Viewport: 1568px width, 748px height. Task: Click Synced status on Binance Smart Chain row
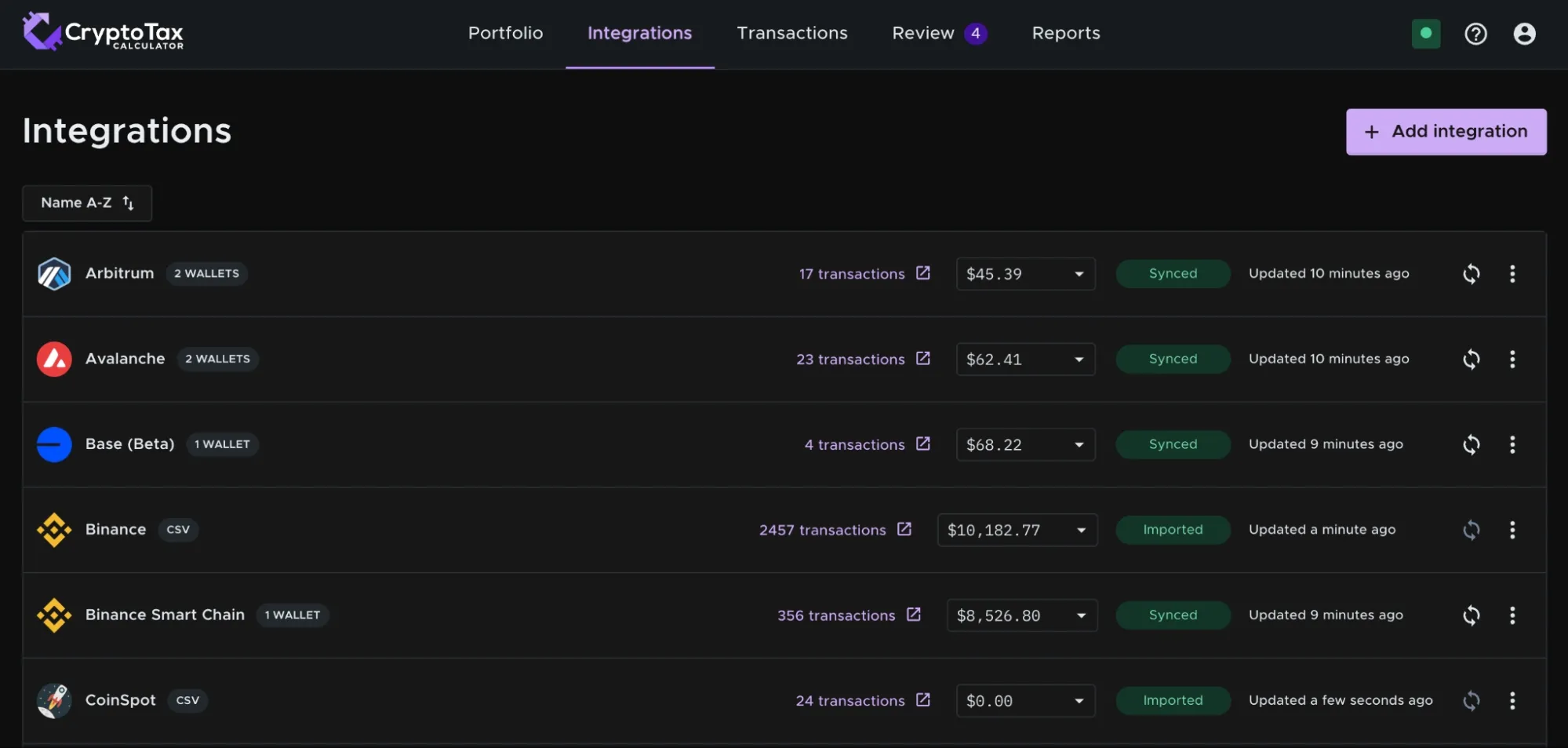point(1173,615)
